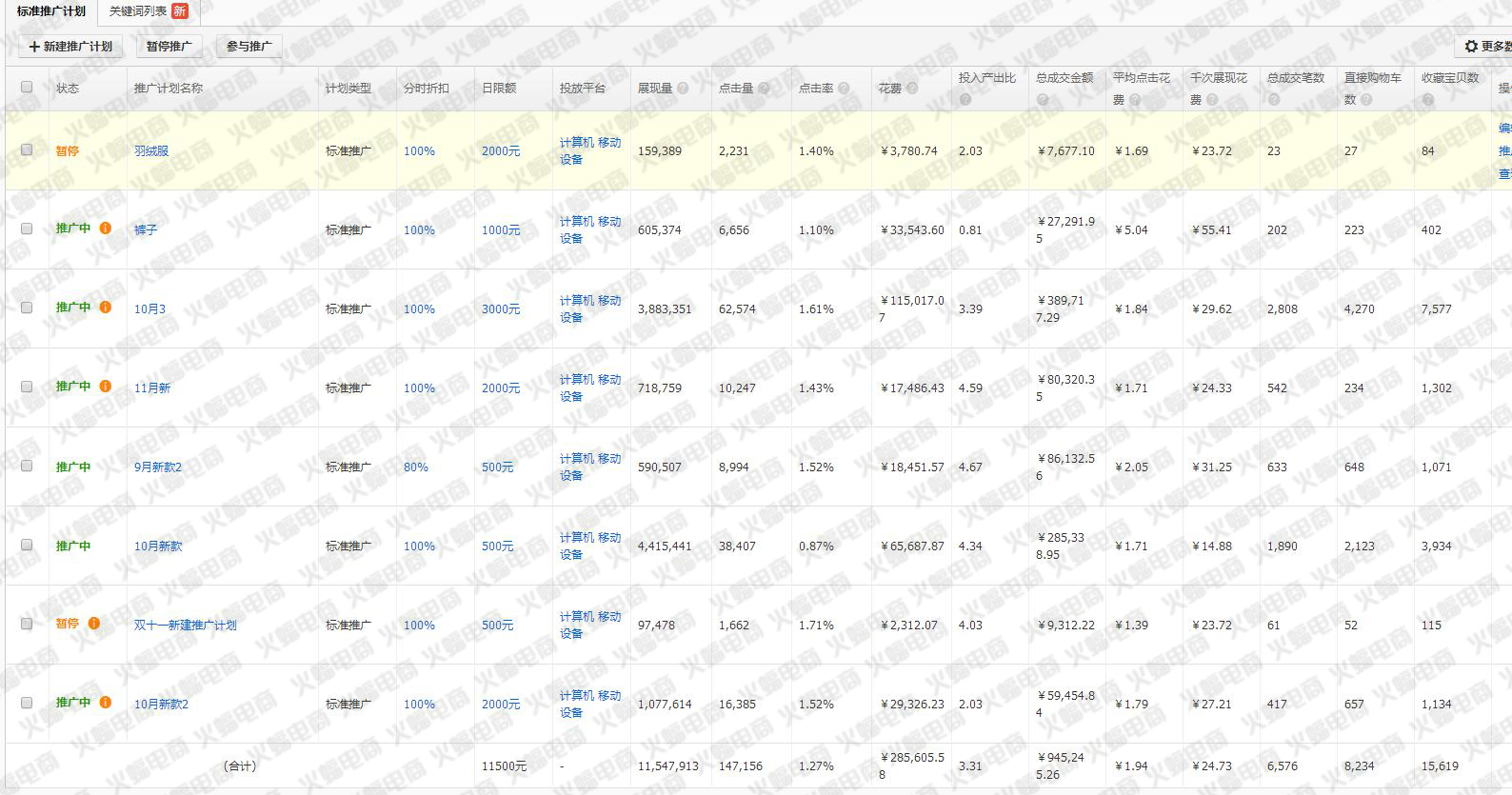Image resolution: width=1512 pixels, height=795 pixels.
Task: Check the 双十一新建推广计划 checkbox
Action: click(27, 624)
